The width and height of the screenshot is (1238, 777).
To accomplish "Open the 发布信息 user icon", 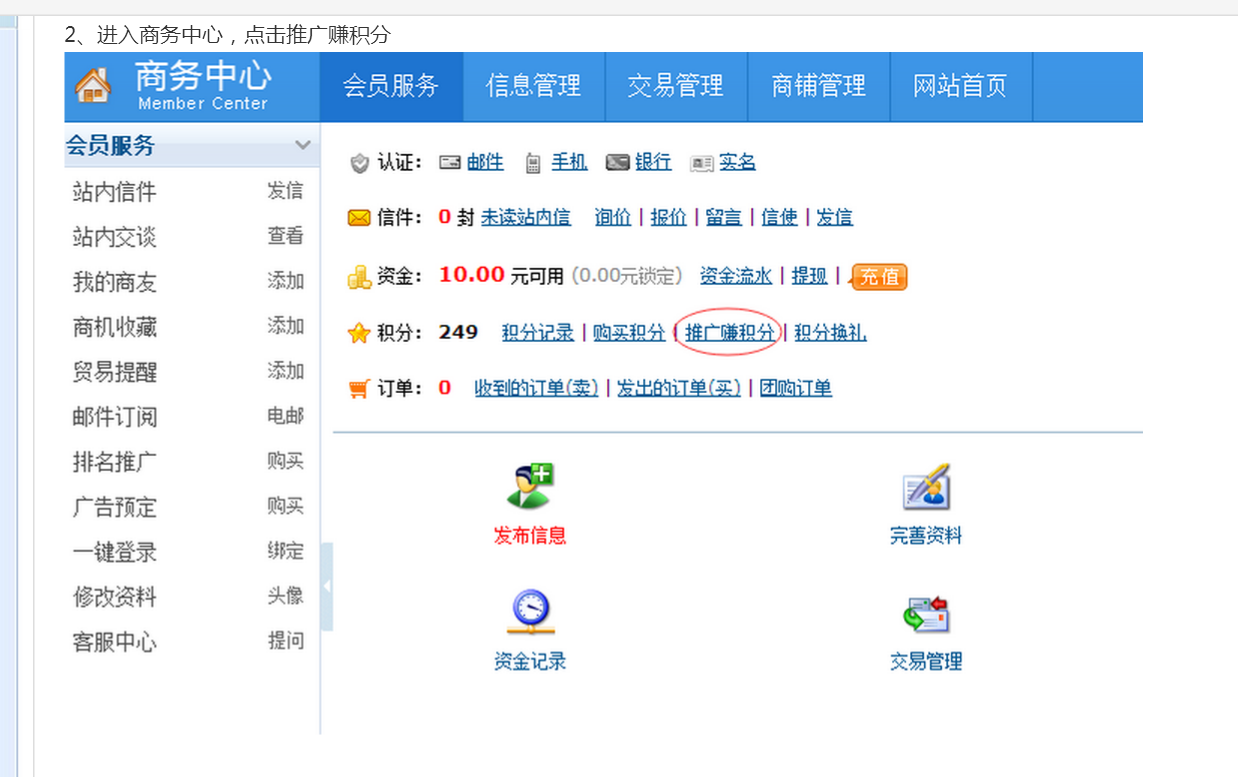I will coord(529,487).
